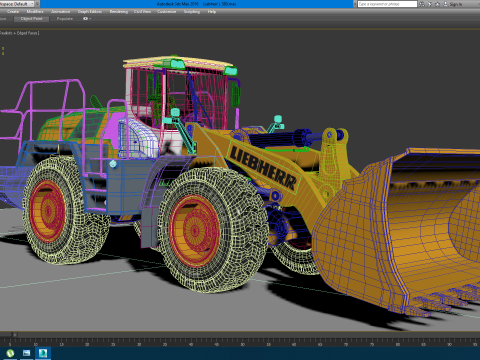
Task: Open the image viewer taskbar icon
Action: click(x=26, y=353)
